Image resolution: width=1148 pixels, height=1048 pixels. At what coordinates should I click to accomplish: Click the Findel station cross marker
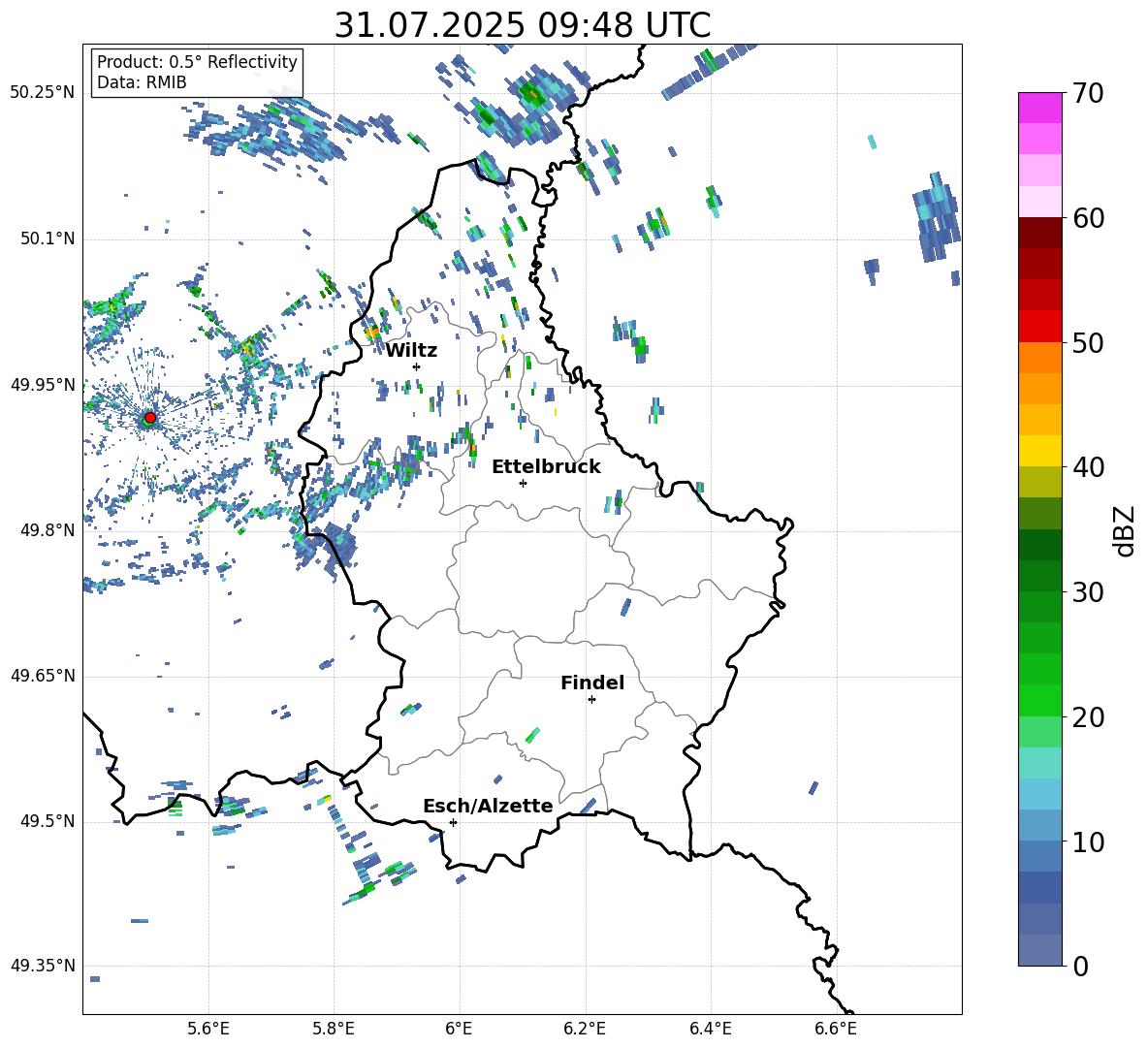point(591,700)
